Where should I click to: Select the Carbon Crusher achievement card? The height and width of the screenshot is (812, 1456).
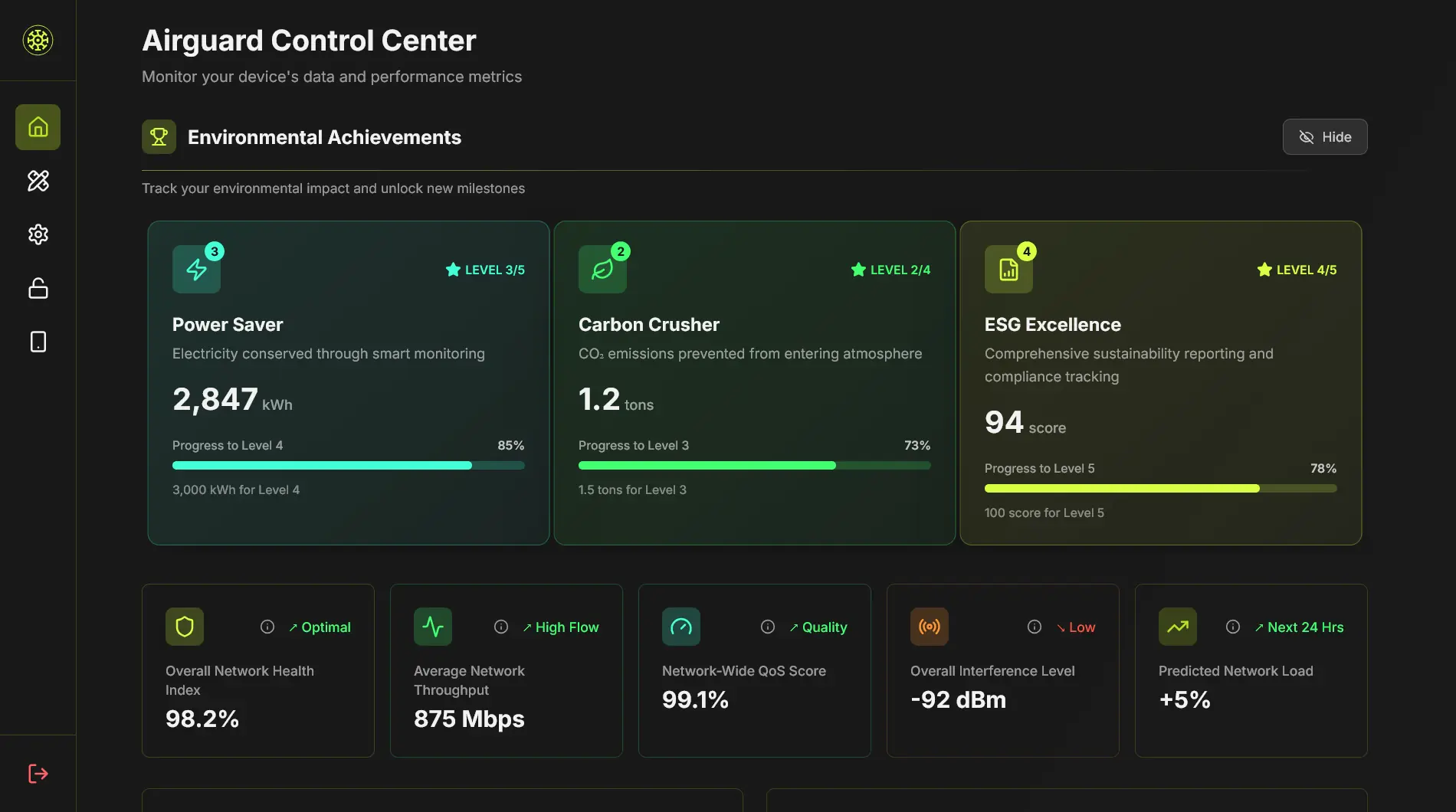[754, 382]
